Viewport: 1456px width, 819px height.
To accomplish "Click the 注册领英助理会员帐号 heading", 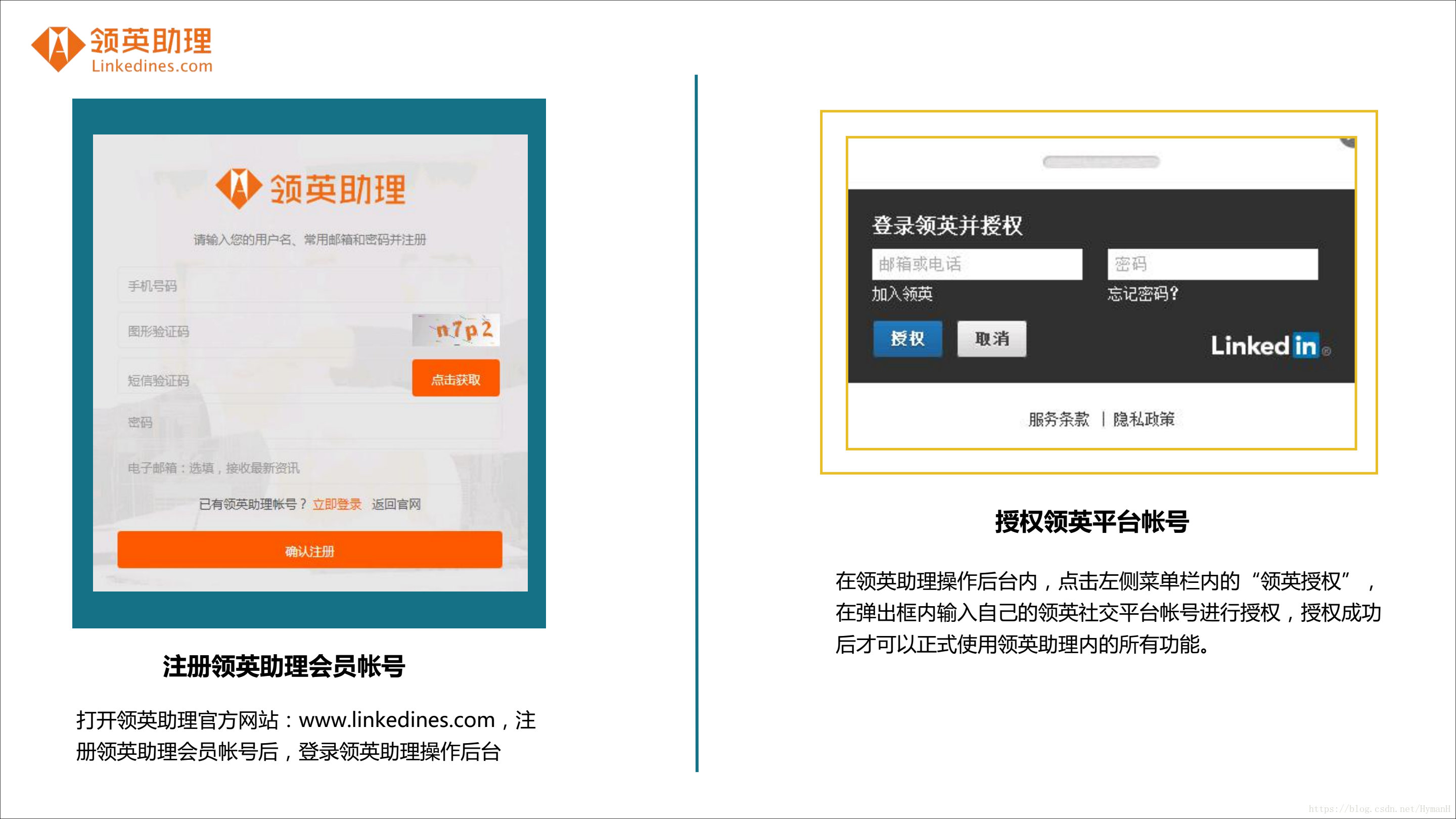I will point(284,666).
